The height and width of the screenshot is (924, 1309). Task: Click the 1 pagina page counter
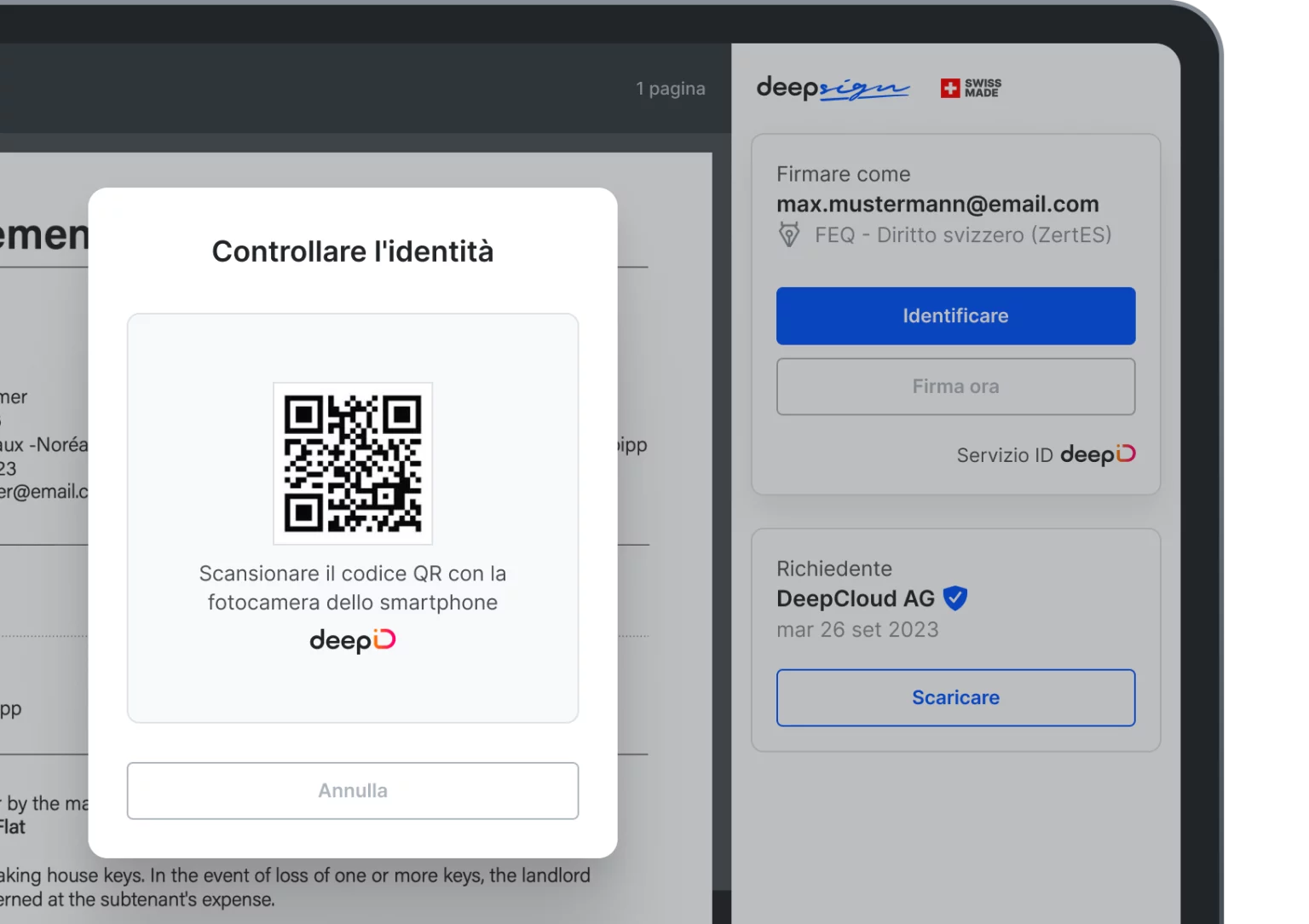click(671, 89)
